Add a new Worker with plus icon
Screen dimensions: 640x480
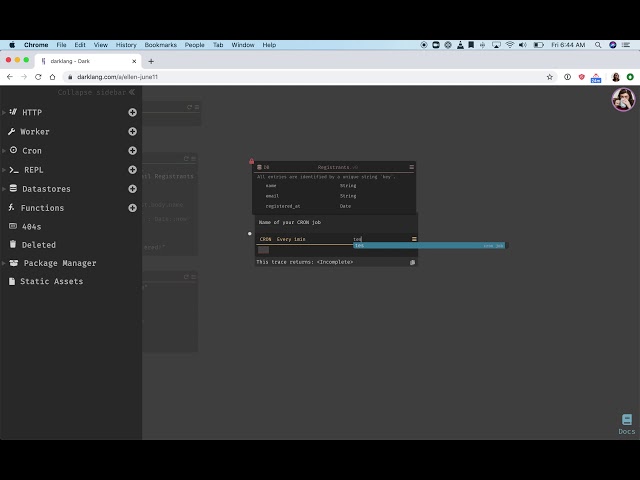[132, 131]
